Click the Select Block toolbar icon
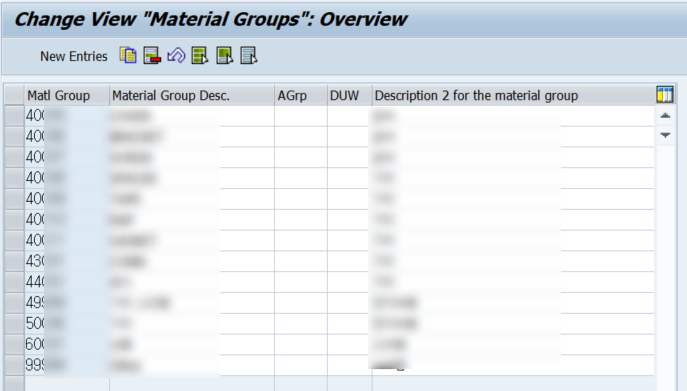 [x=224, y=56]
